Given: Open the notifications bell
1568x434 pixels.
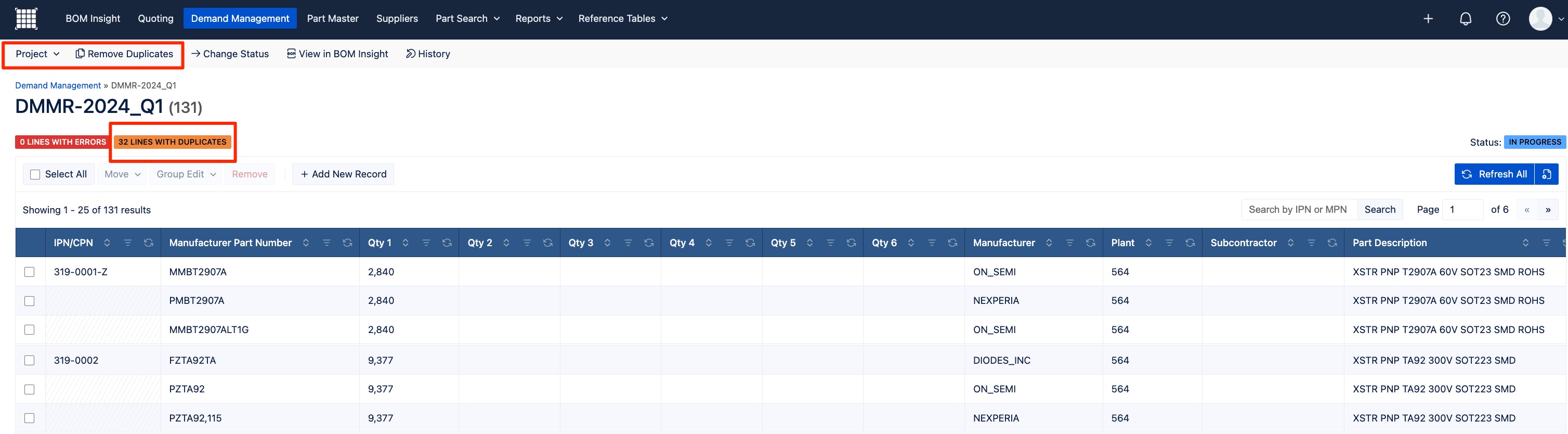Looking at the screenshot, I should (1466, 19).
